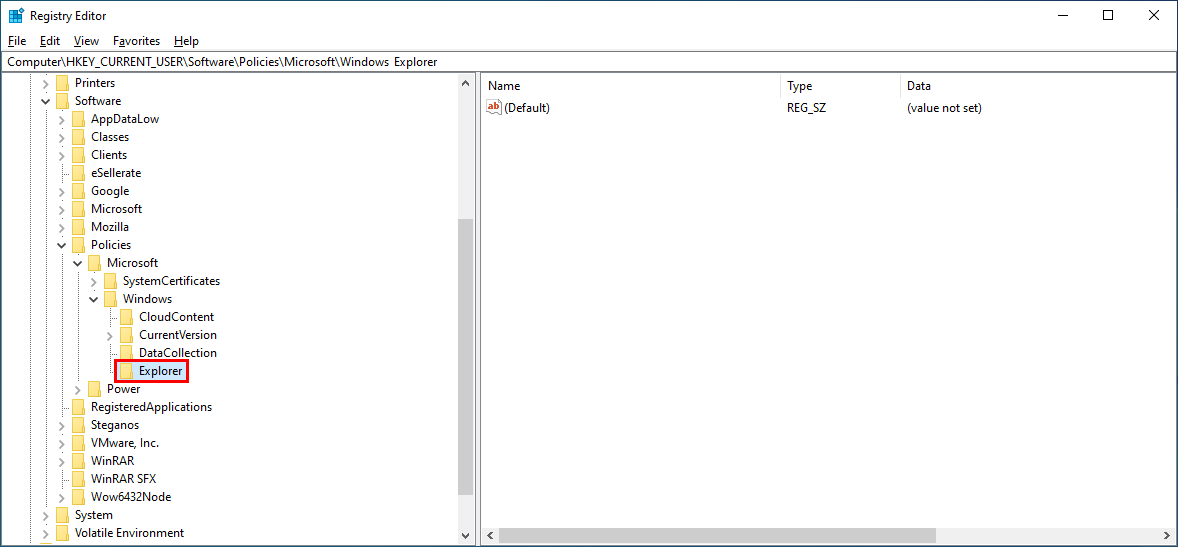Click the CloudContent folder icon

[x=126, y=317]
